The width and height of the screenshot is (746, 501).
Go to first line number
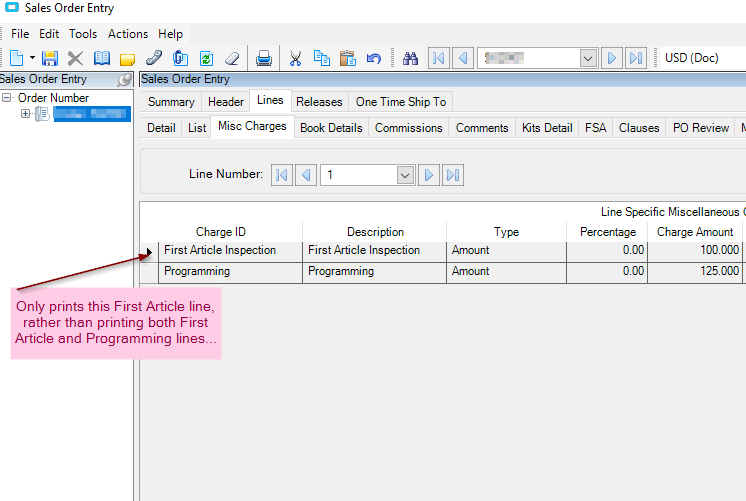pos(282,175)
